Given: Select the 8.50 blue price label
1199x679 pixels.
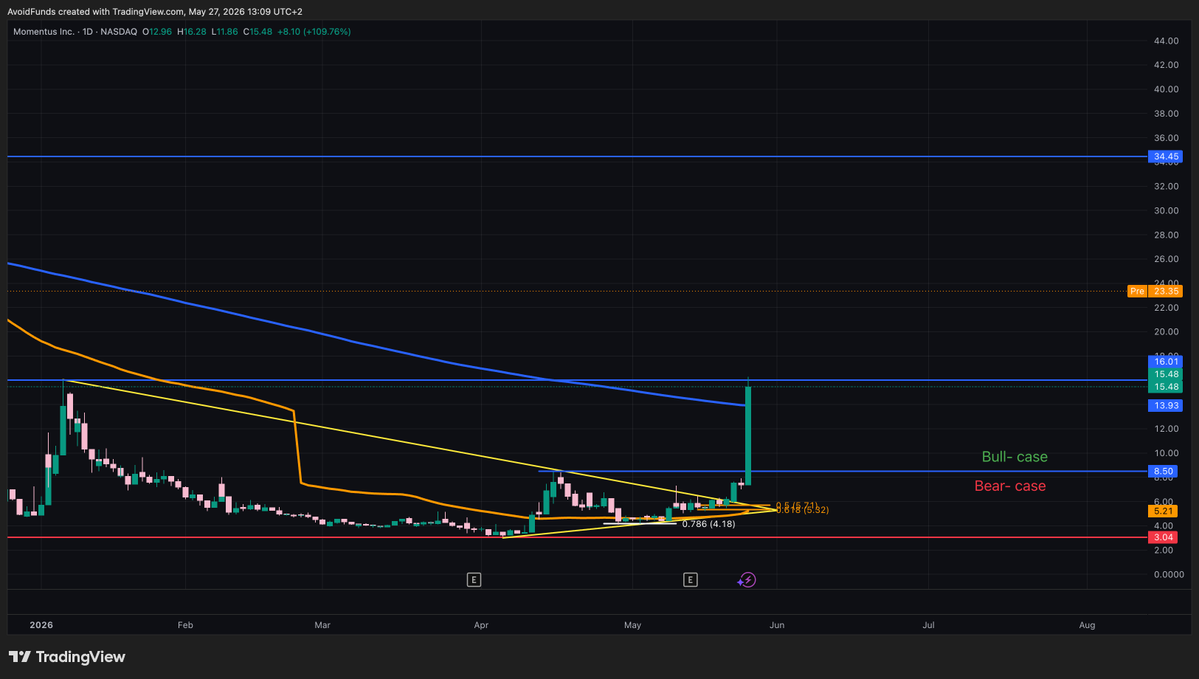Looking at the screenshot, I should click(x=1165, y=471).
